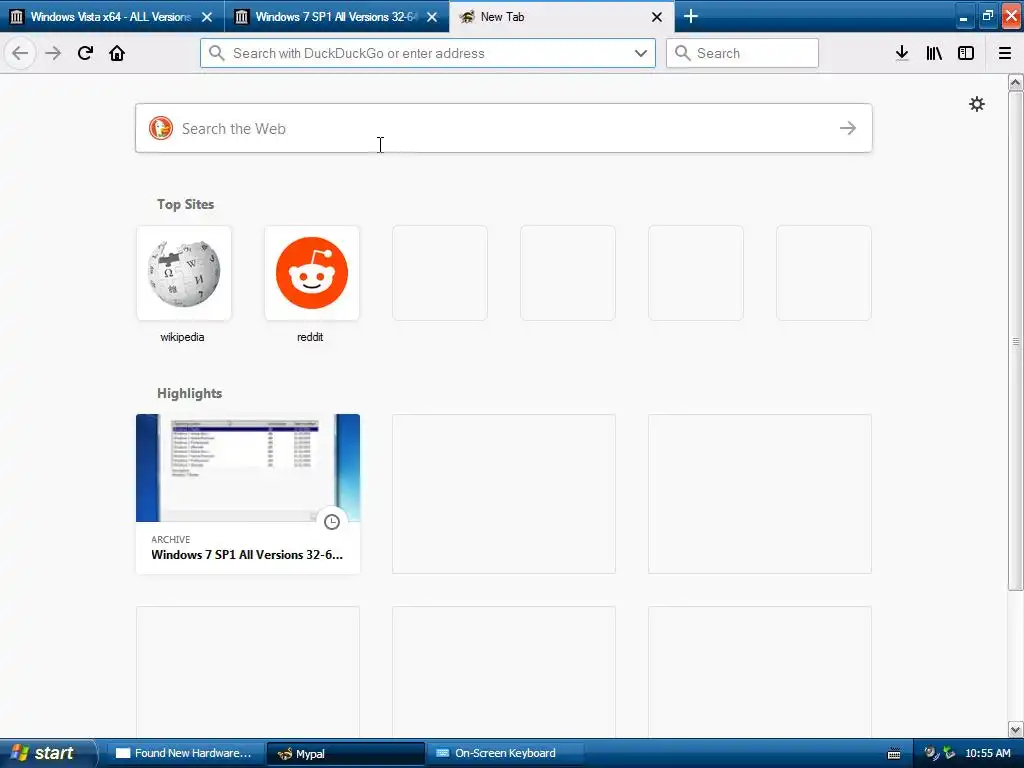This screenshot has height=768, width=1024.
Task: Open the Library bookshelf icon
Action: (934, 53)
